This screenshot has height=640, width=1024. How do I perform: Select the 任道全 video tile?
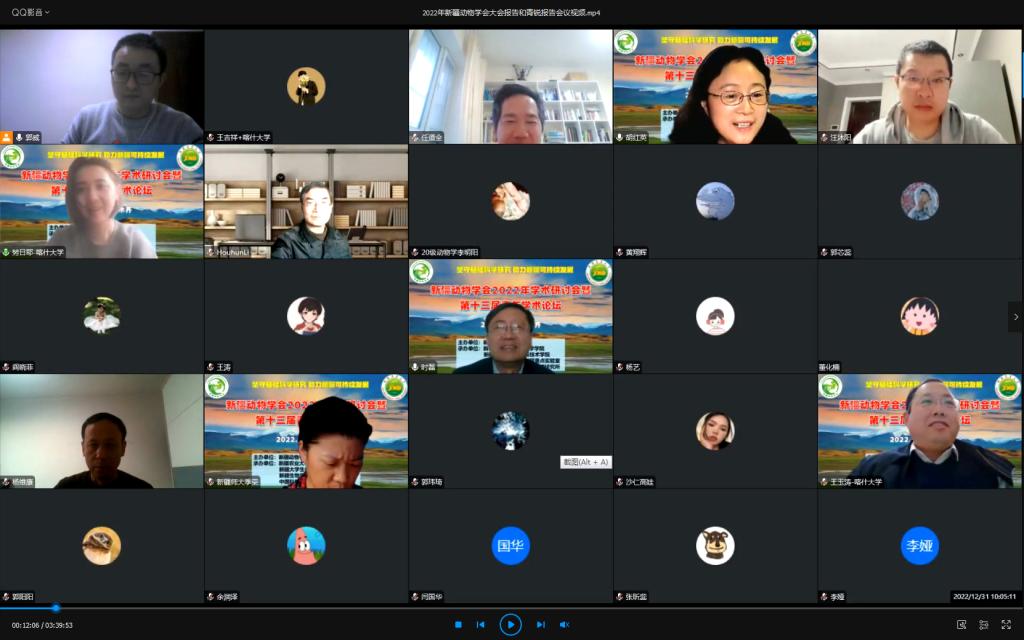coord(511,86)
